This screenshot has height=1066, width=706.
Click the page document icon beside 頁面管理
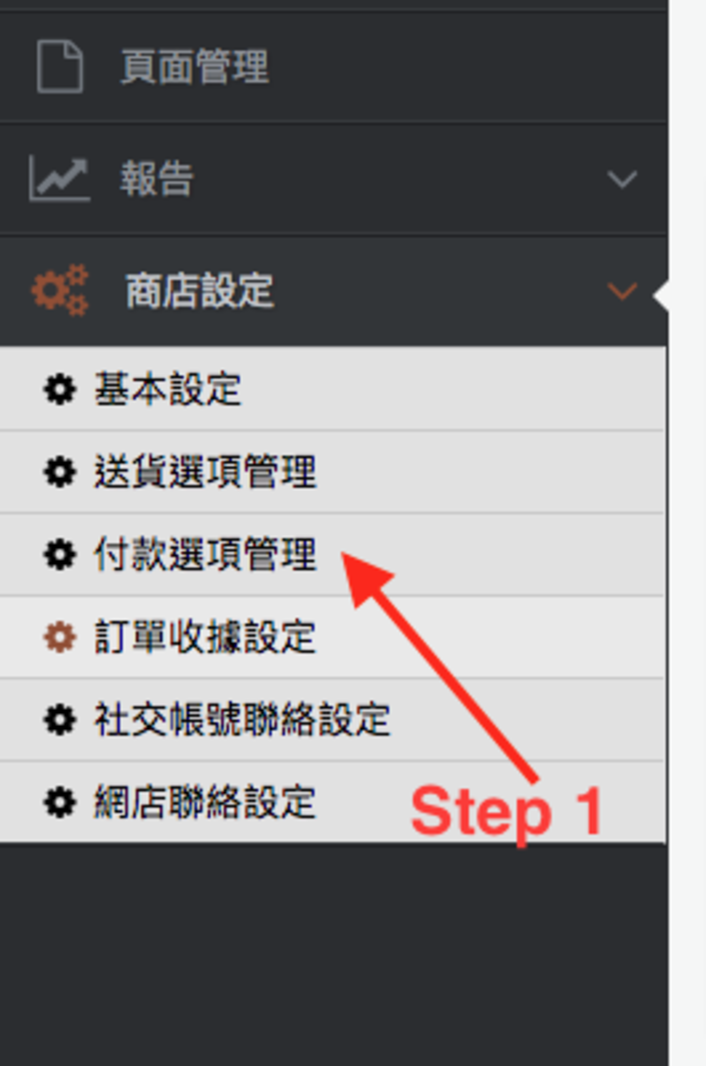point(59,67)
